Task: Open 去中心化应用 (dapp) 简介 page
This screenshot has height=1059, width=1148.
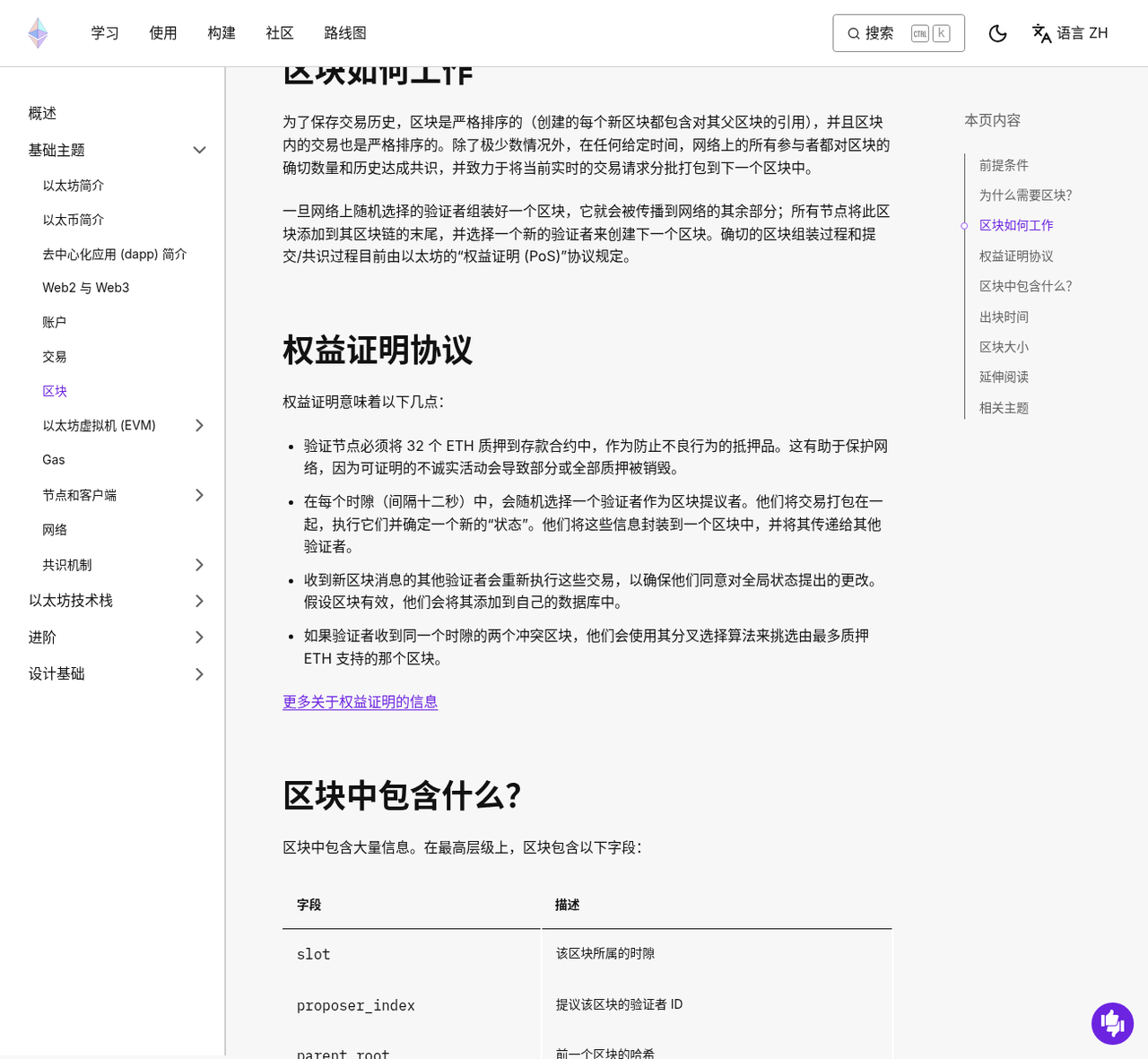Action: click(x=115, y=255)
